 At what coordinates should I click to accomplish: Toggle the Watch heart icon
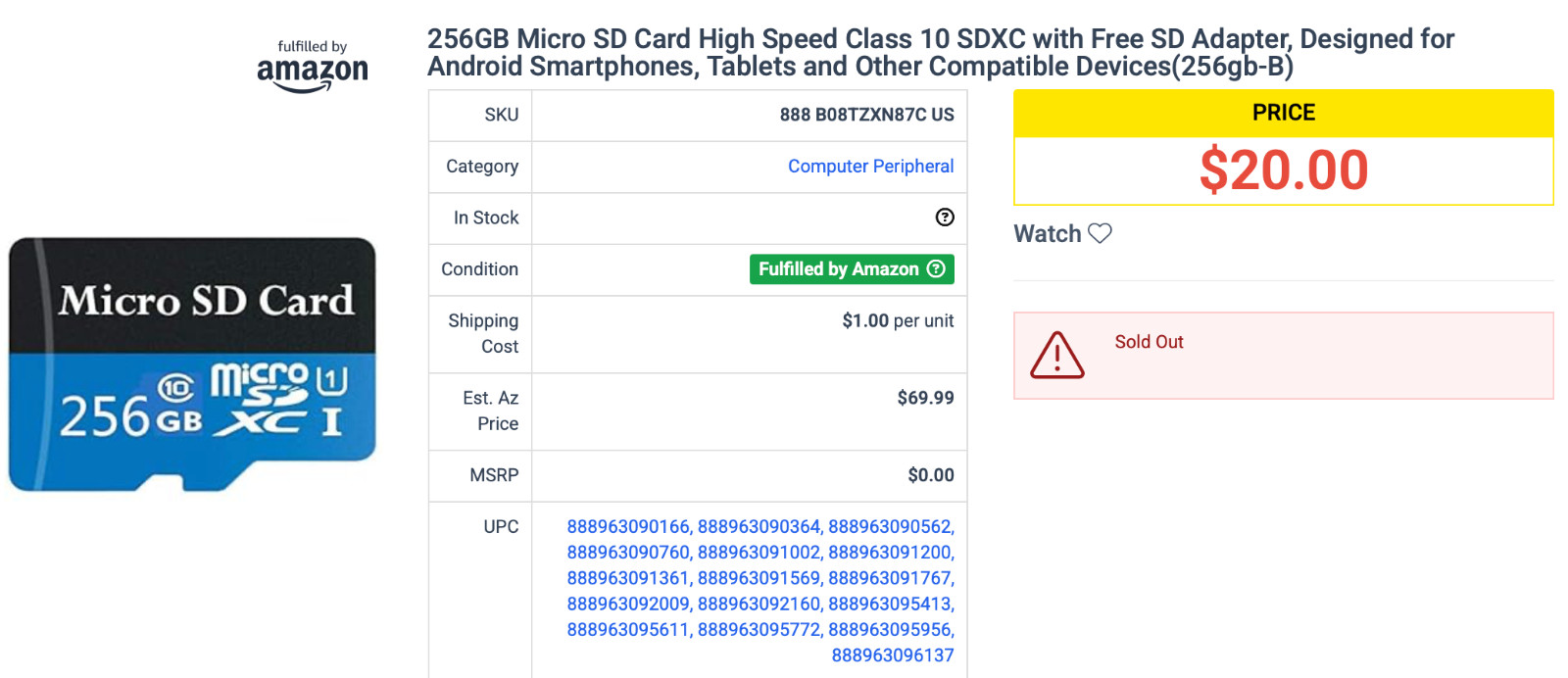pos(1100,233)
